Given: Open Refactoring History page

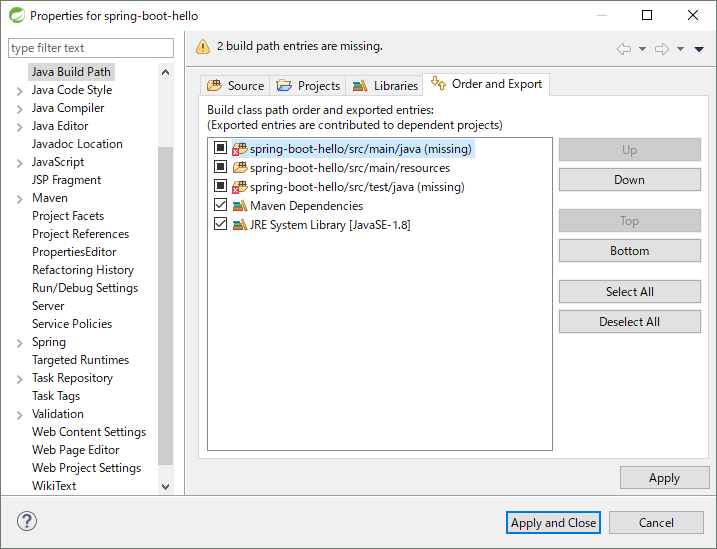Looking at the screenshot, I should (x=83, y=270).
